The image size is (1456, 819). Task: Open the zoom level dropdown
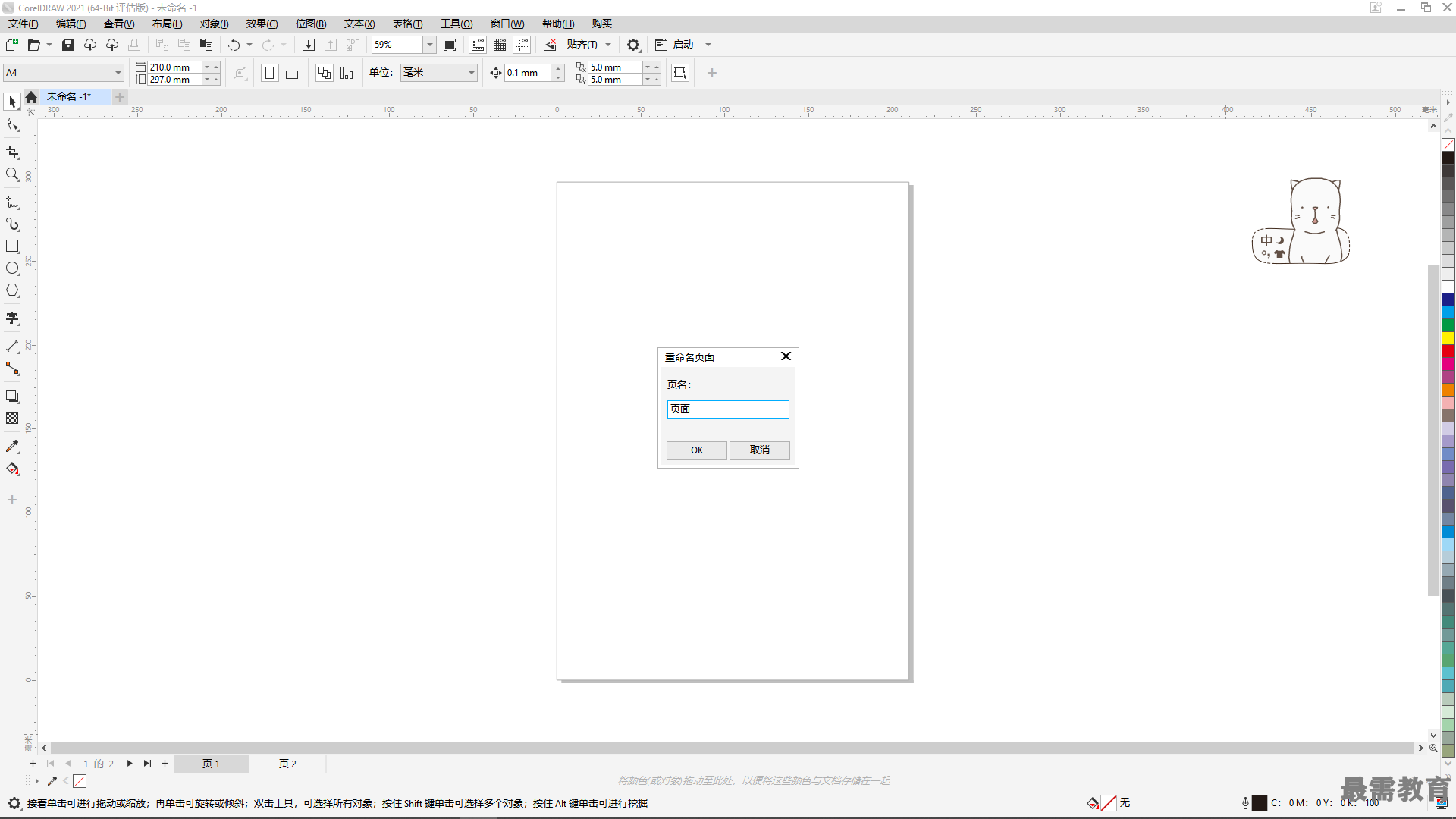point(429,45)
